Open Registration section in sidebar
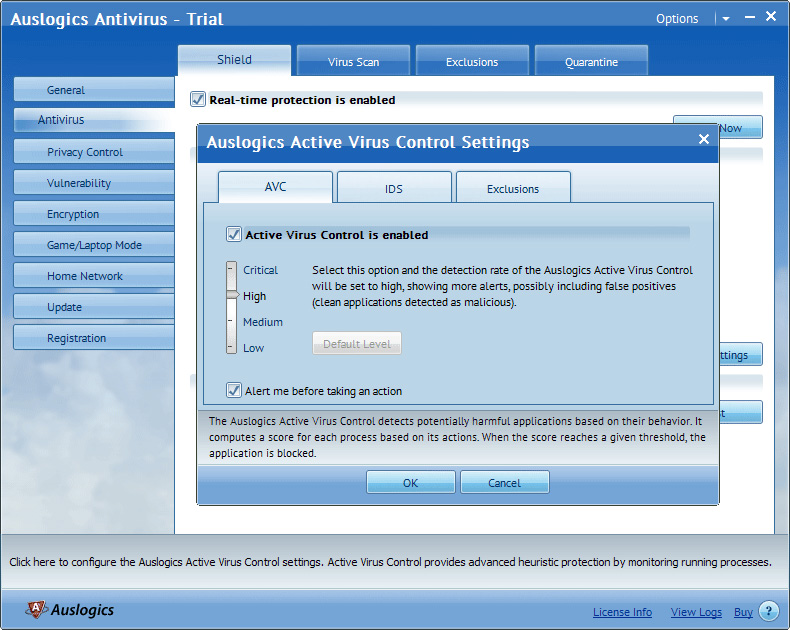790x630 pixels. pos(94,338)
